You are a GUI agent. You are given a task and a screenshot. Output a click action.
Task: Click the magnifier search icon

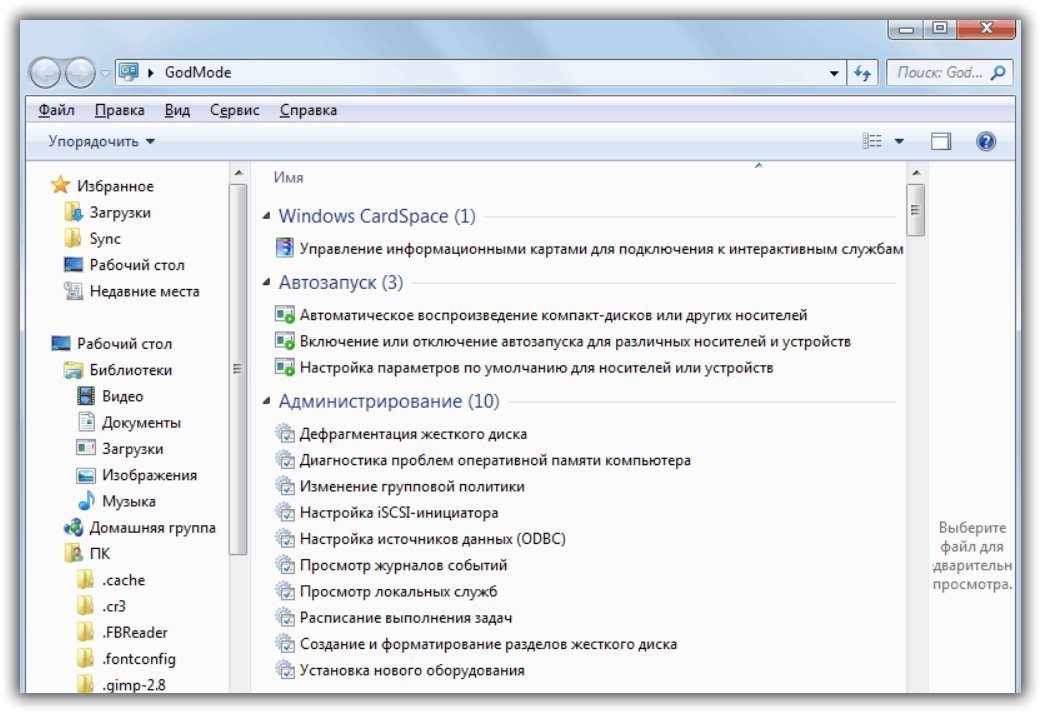(997, 72)
